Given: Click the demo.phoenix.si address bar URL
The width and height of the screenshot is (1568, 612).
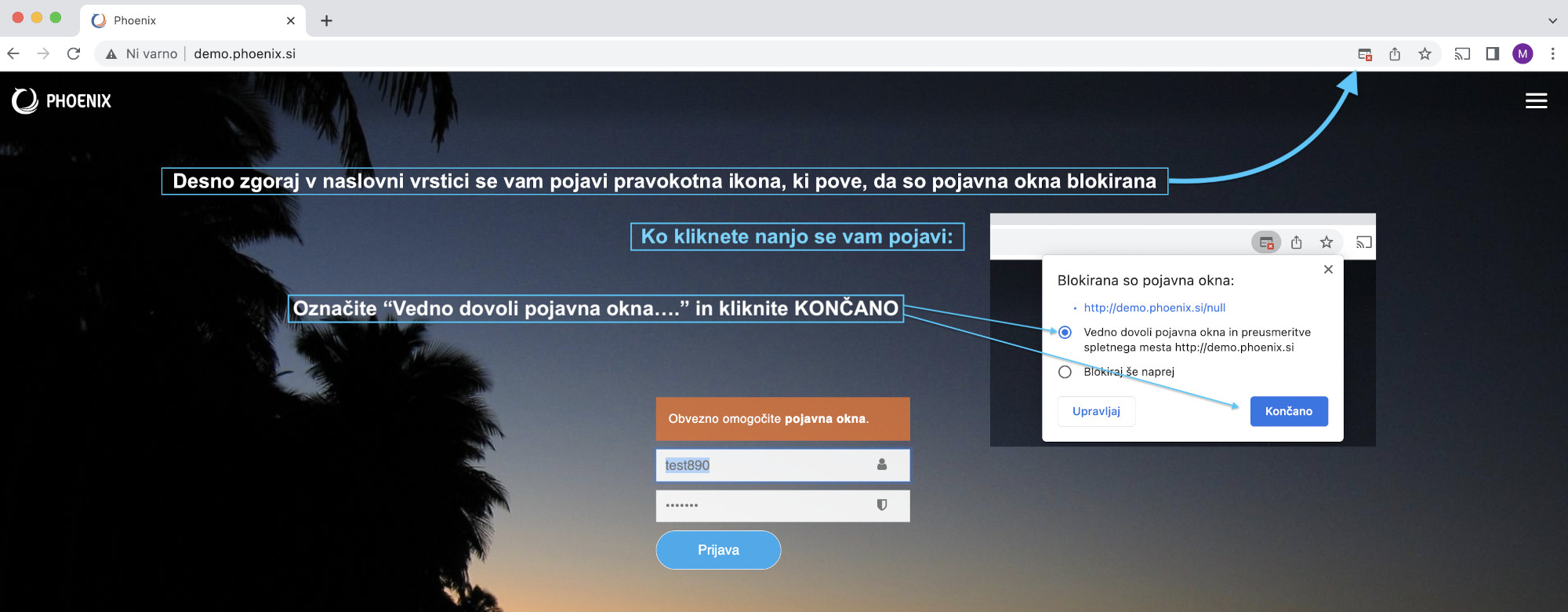Looking at the screenshot, I should point(245,54).
